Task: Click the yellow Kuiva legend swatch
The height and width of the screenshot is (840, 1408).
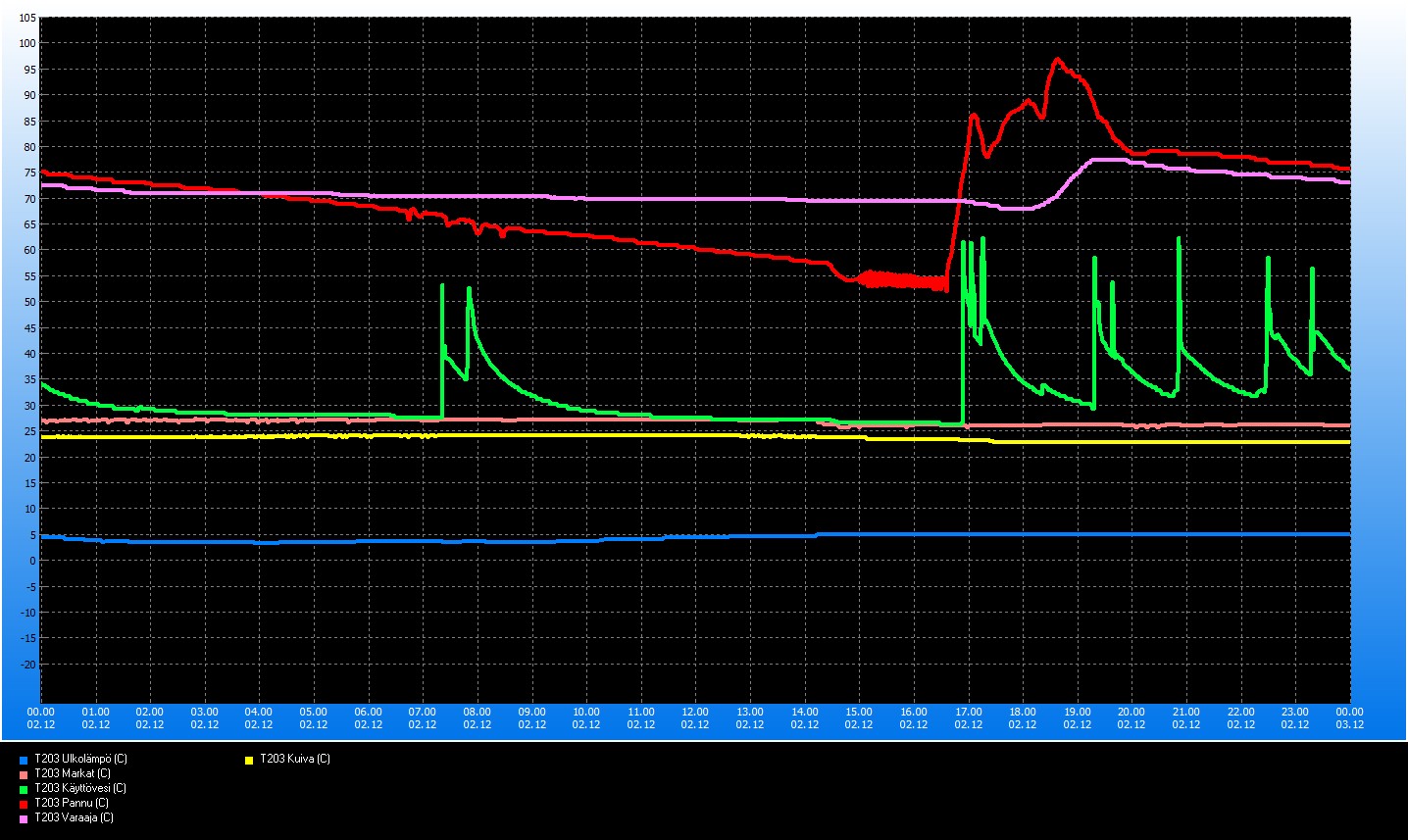Action: [249, 760]
